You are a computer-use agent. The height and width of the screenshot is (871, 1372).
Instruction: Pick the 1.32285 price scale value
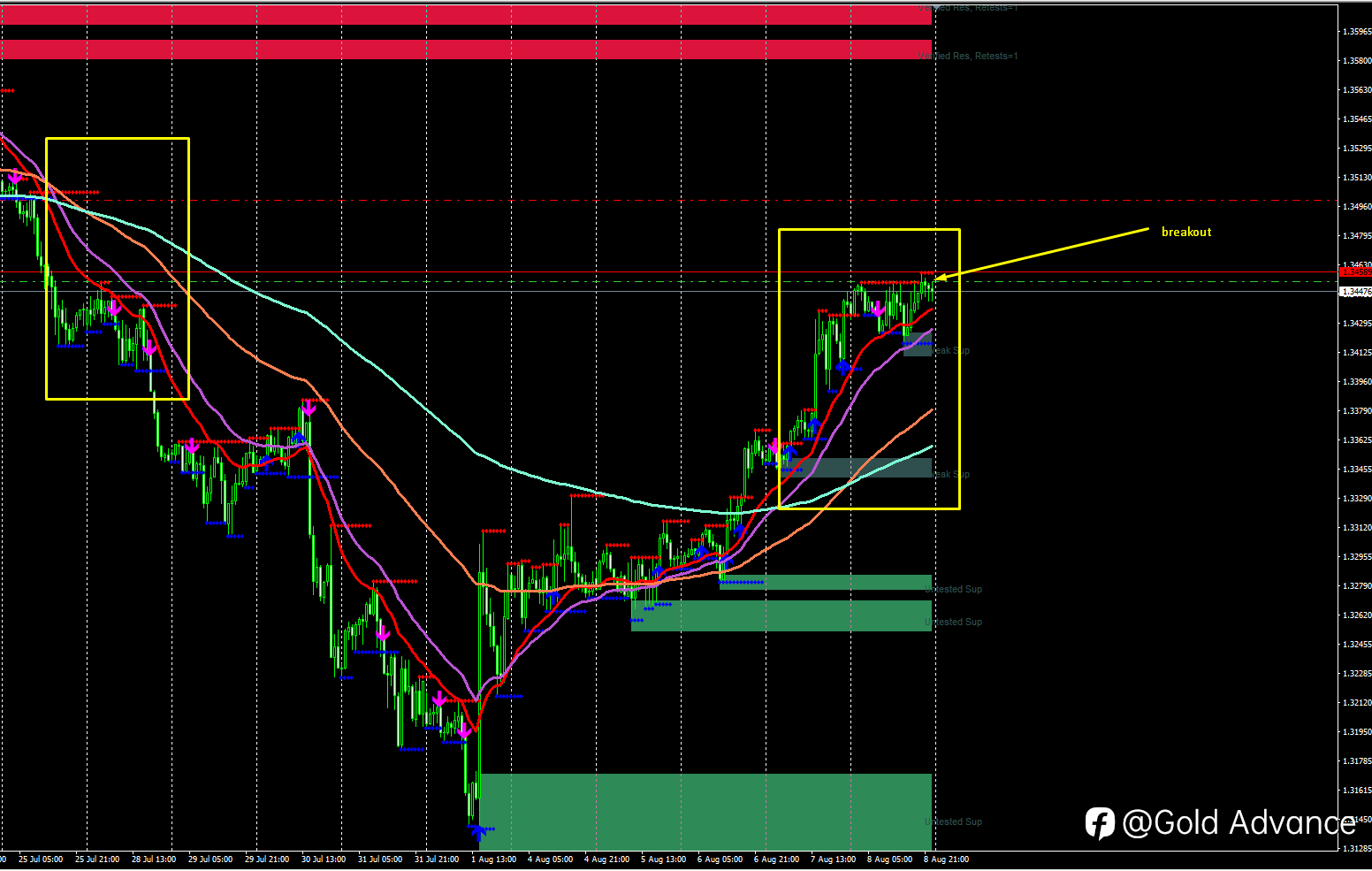1357,674
